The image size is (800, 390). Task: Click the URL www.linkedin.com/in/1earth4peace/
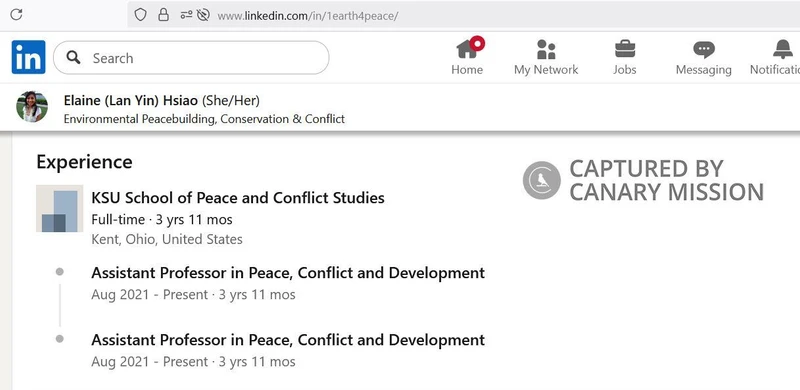[308, 16]
